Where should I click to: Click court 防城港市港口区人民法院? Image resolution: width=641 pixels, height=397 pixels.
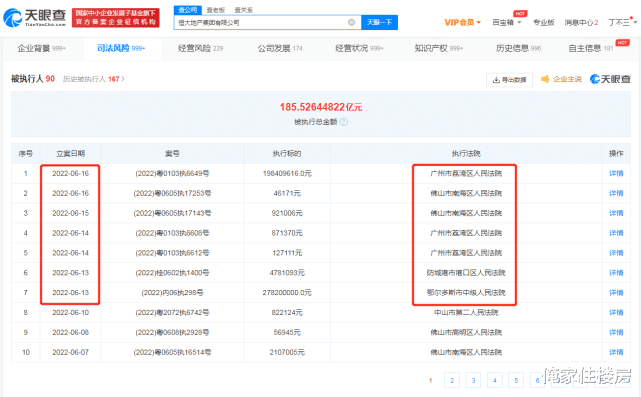tap(466, 273)
